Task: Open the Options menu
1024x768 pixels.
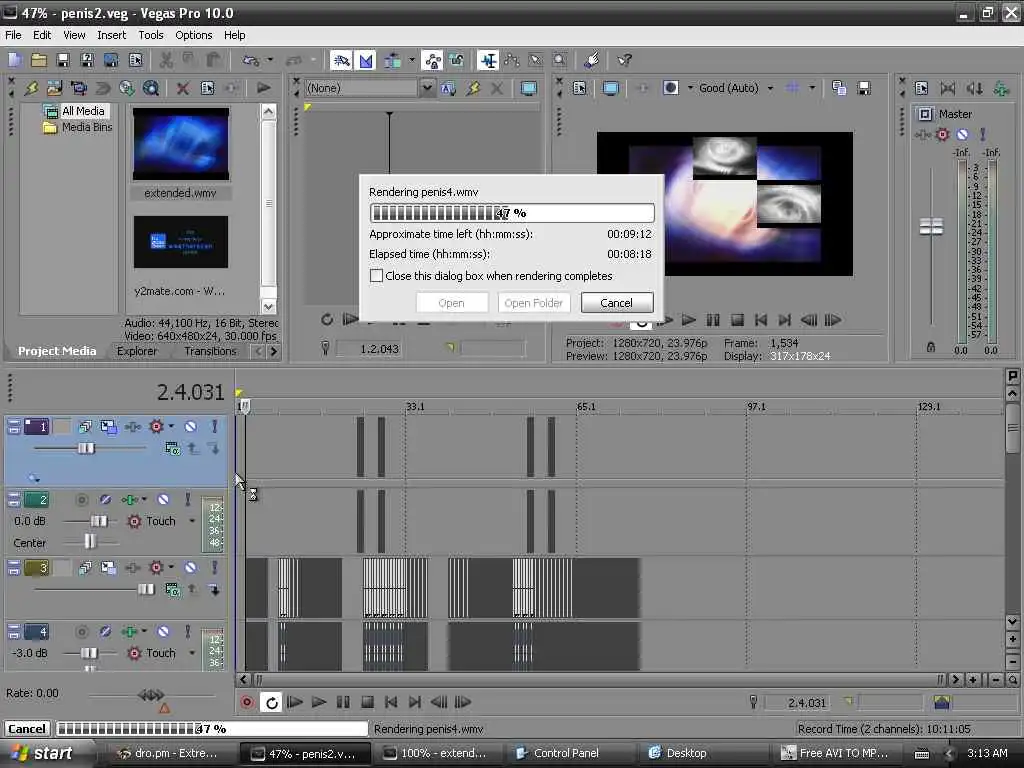Action: pos(193,35)
